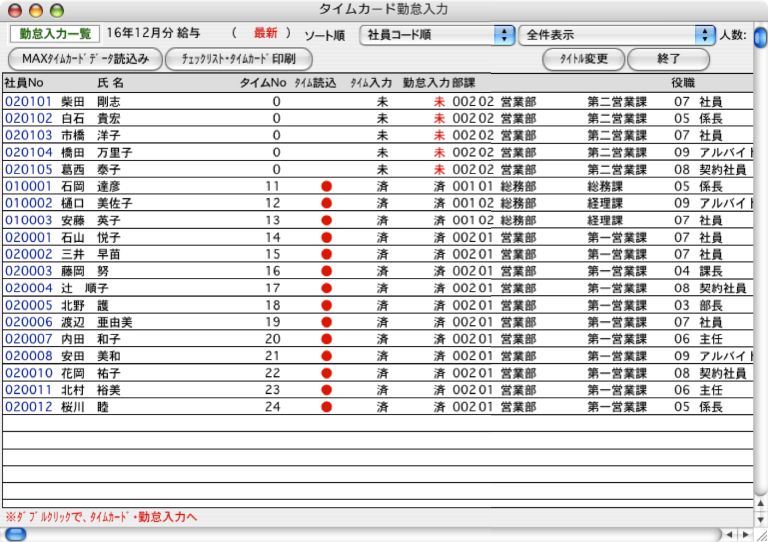Click the left scroll arrow at bottom
This screenshot has height=542, width=768.
pyautogui.click(x=728, y=535)
